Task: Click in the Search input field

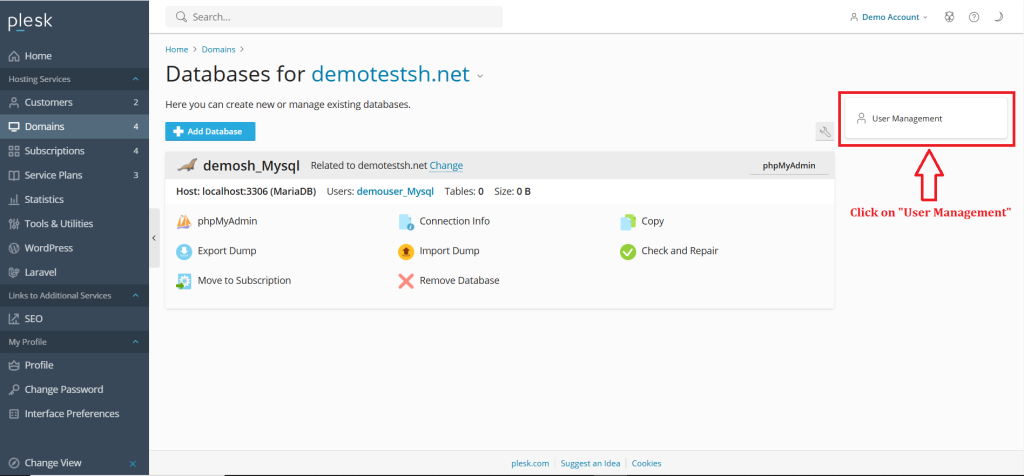Action: [x=334, y=17]
